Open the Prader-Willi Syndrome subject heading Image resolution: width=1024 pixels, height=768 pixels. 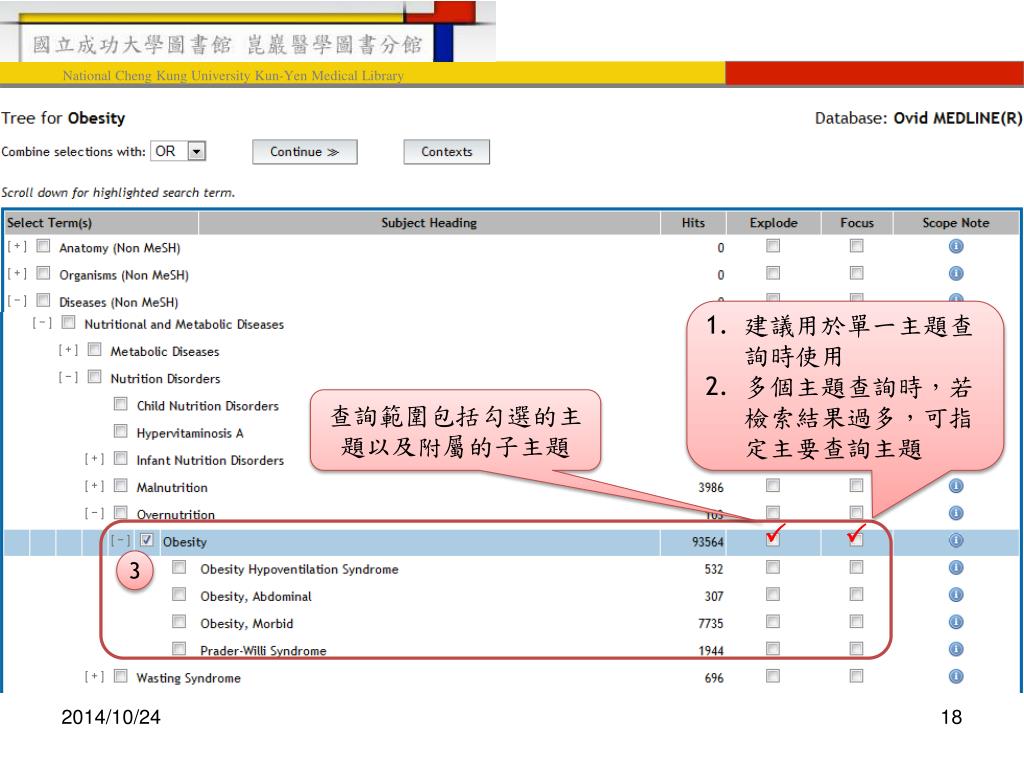[x=263, y=650]
